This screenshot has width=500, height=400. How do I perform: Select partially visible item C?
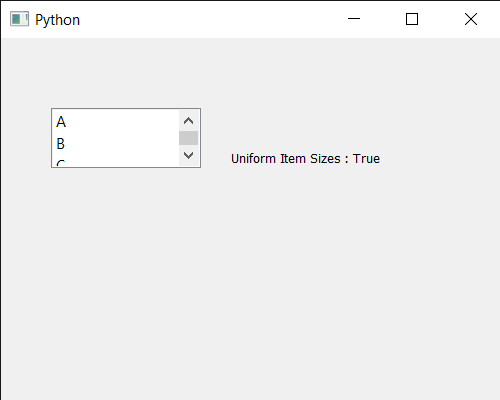point(116,161)
